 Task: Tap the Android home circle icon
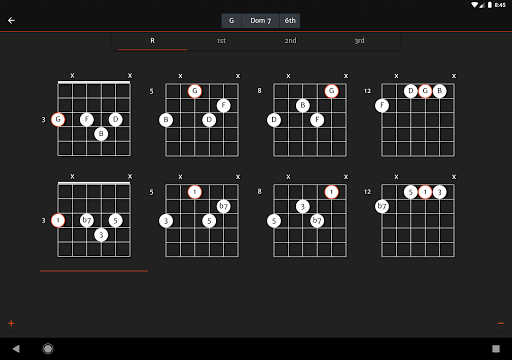point(48,349)
